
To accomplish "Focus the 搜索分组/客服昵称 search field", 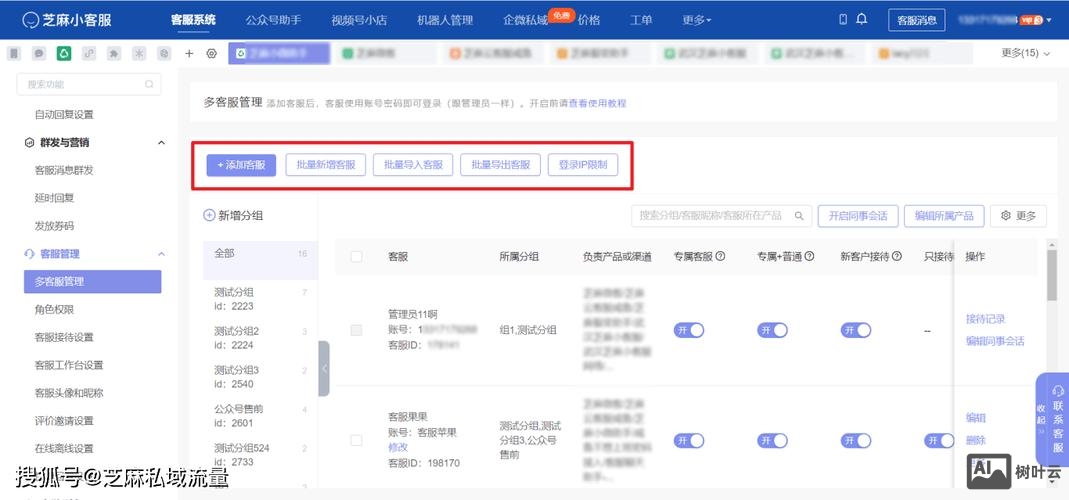I will pos(721,216).
